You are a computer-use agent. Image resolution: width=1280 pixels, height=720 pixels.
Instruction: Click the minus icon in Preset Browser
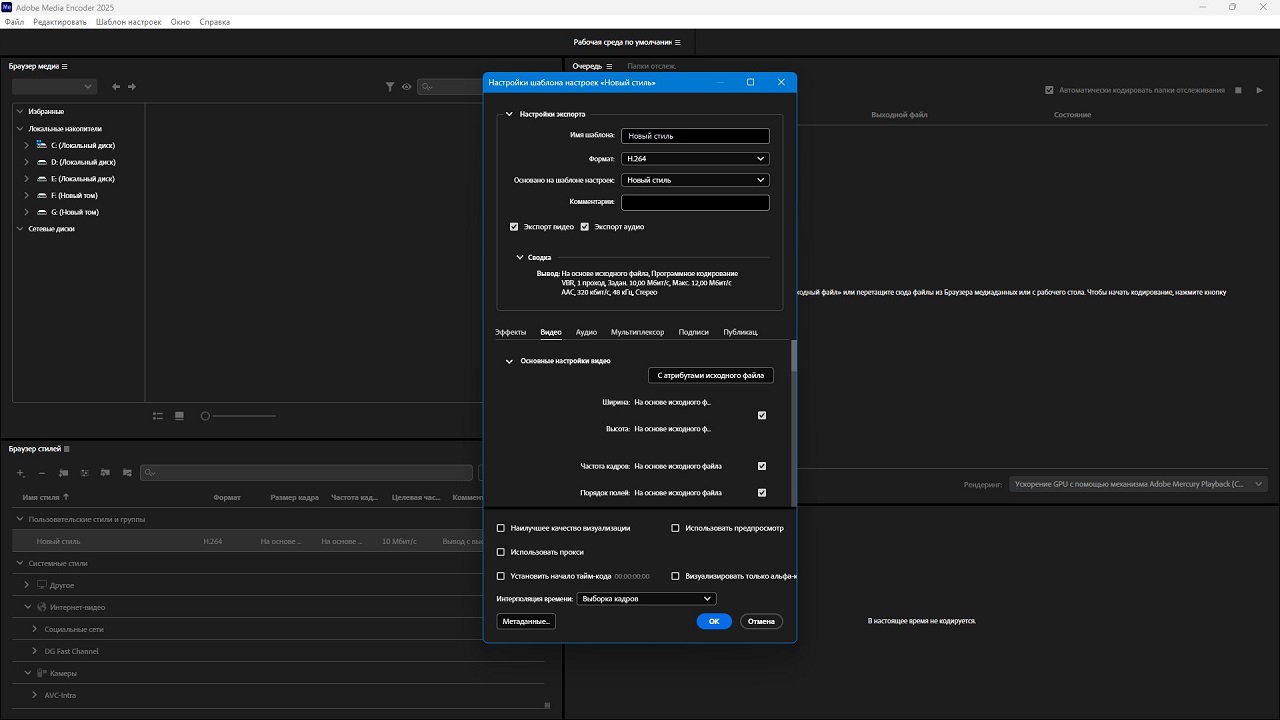(x=41, y=473)
